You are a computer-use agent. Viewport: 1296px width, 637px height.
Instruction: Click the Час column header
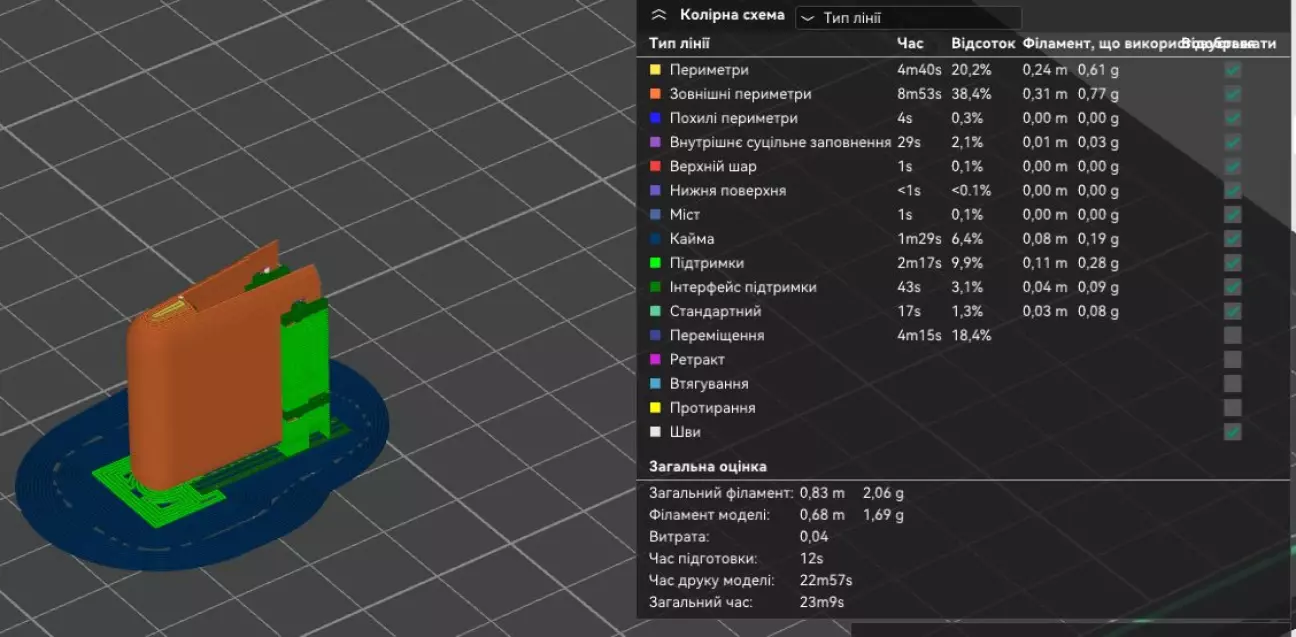point(910,44)
